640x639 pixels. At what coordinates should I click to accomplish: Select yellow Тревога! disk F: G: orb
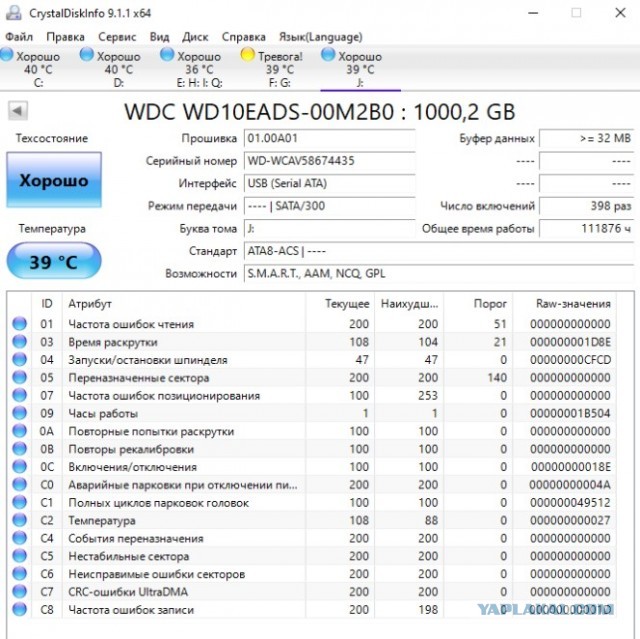coord(247,55)
